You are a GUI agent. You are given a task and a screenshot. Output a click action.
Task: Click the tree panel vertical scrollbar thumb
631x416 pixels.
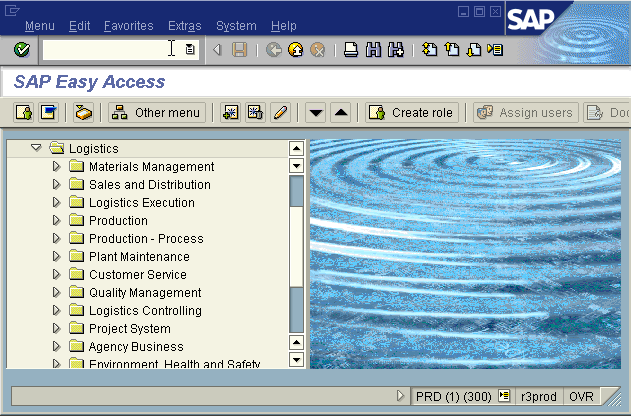[x=296, y=252]
